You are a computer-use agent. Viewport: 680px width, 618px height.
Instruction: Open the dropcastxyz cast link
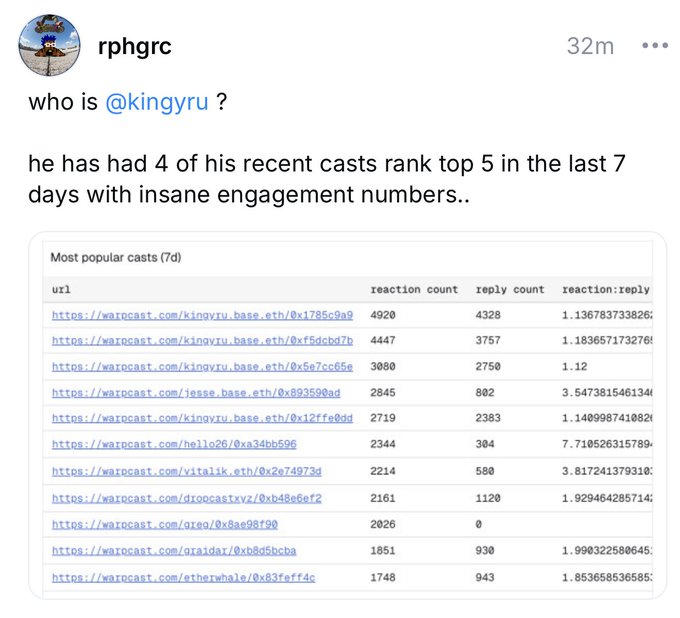pyautogui.click(x=186, y=497)
